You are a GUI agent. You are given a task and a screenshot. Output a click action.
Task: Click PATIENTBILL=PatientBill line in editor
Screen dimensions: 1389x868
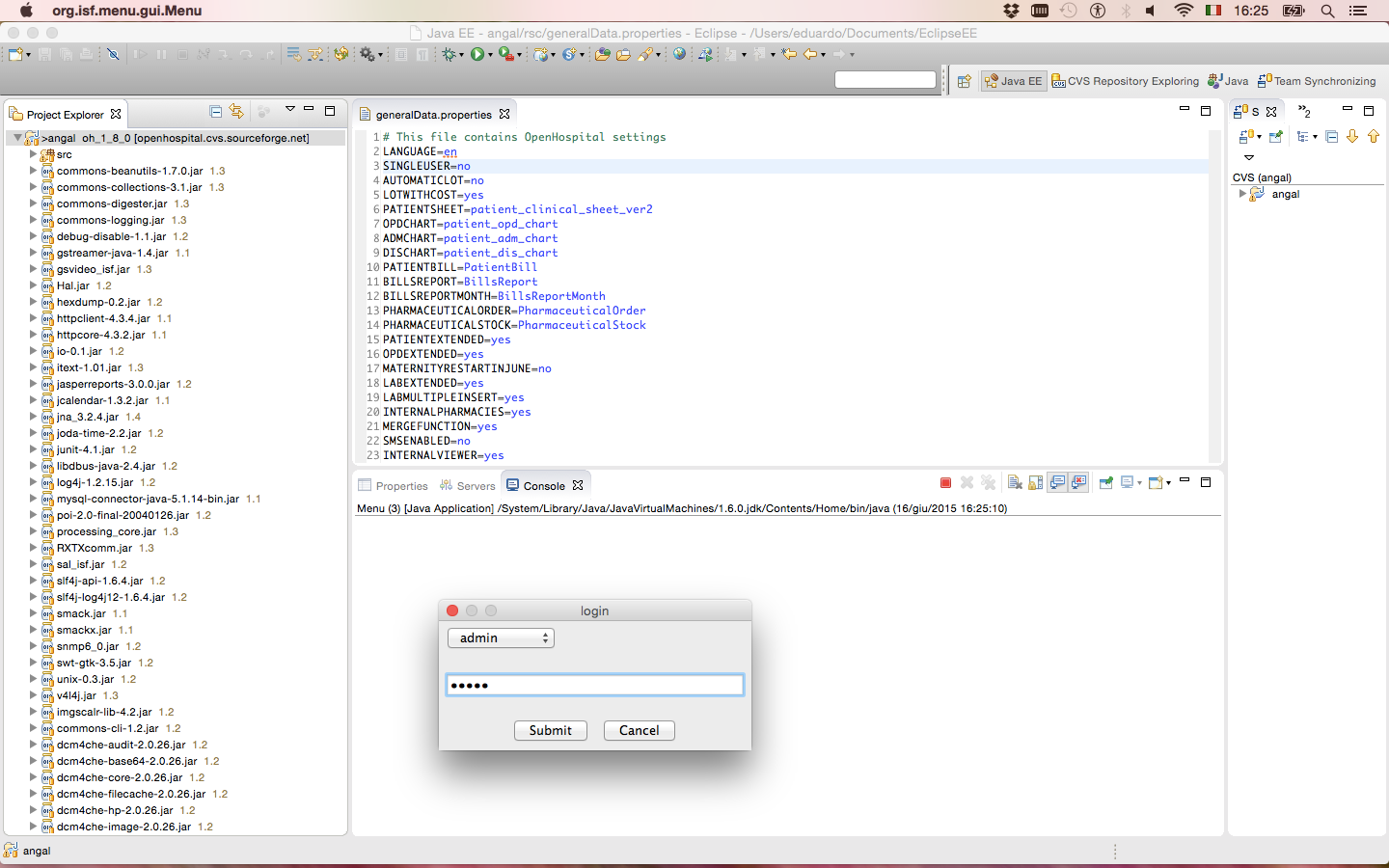460,267
